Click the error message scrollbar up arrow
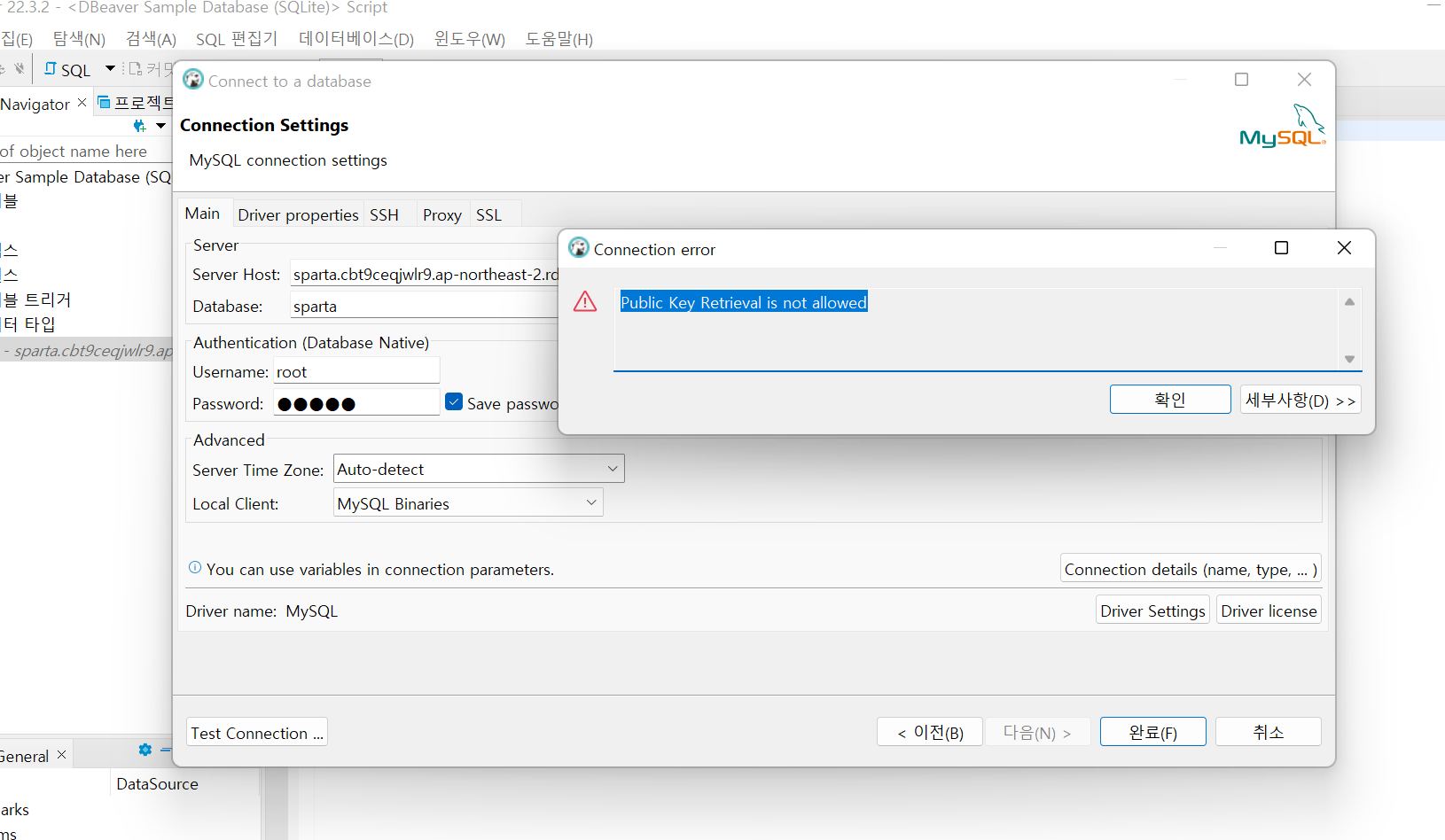 [1349, 301]
